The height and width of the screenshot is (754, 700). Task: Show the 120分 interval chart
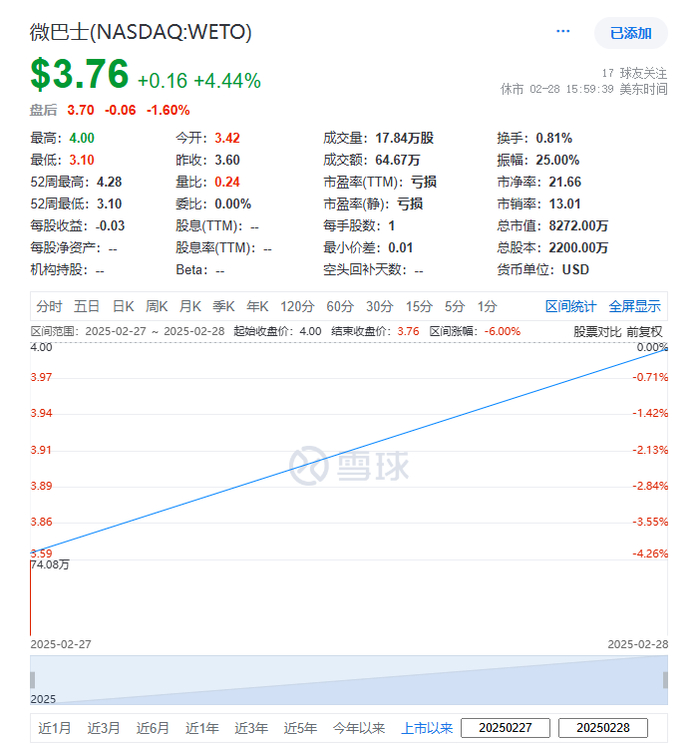tap(297, 306)
